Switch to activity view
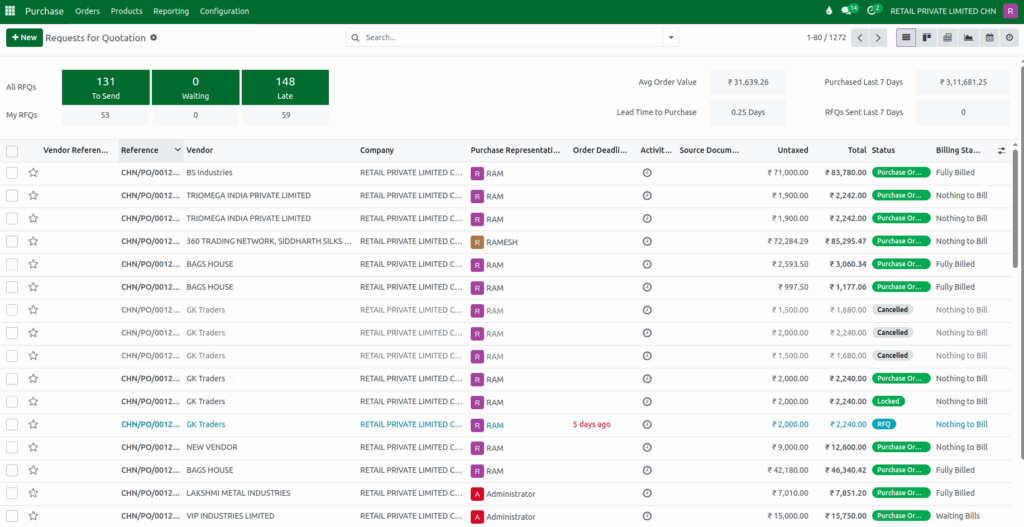This screenshot has width=1024, height=527. 1009,38
